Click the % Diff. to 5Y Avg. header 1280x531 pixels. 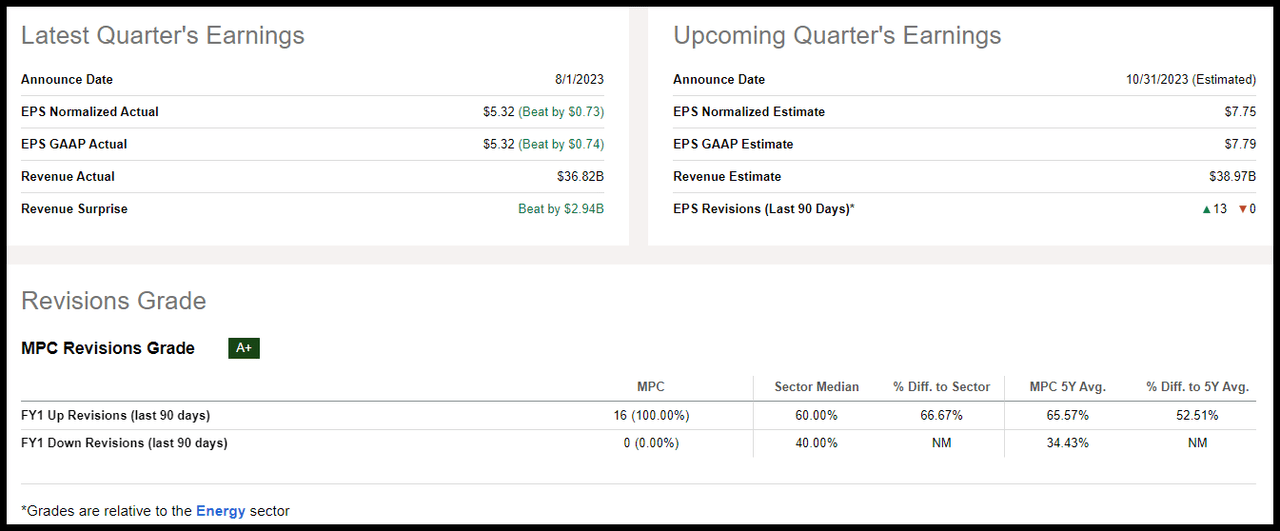click(x=1197, y=387)
